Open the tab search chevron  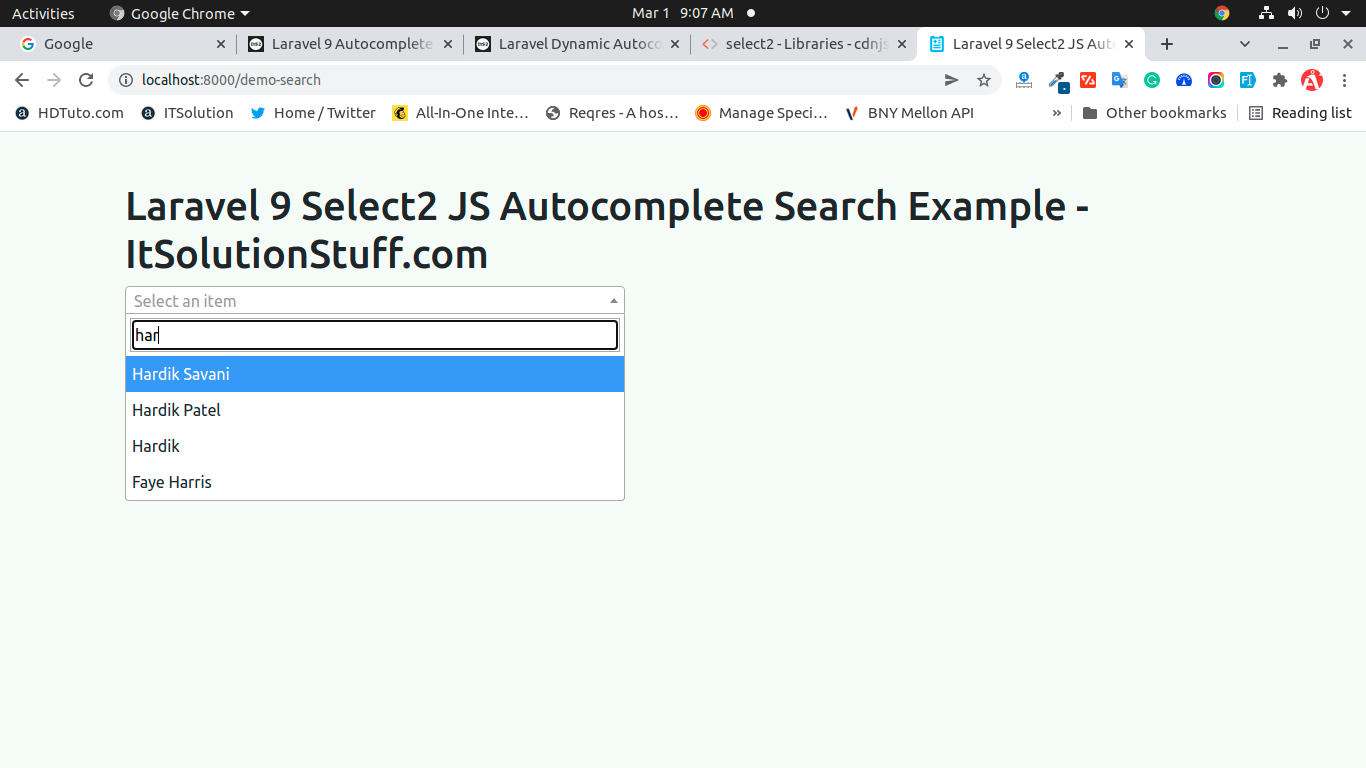[x=1245, y=44]
